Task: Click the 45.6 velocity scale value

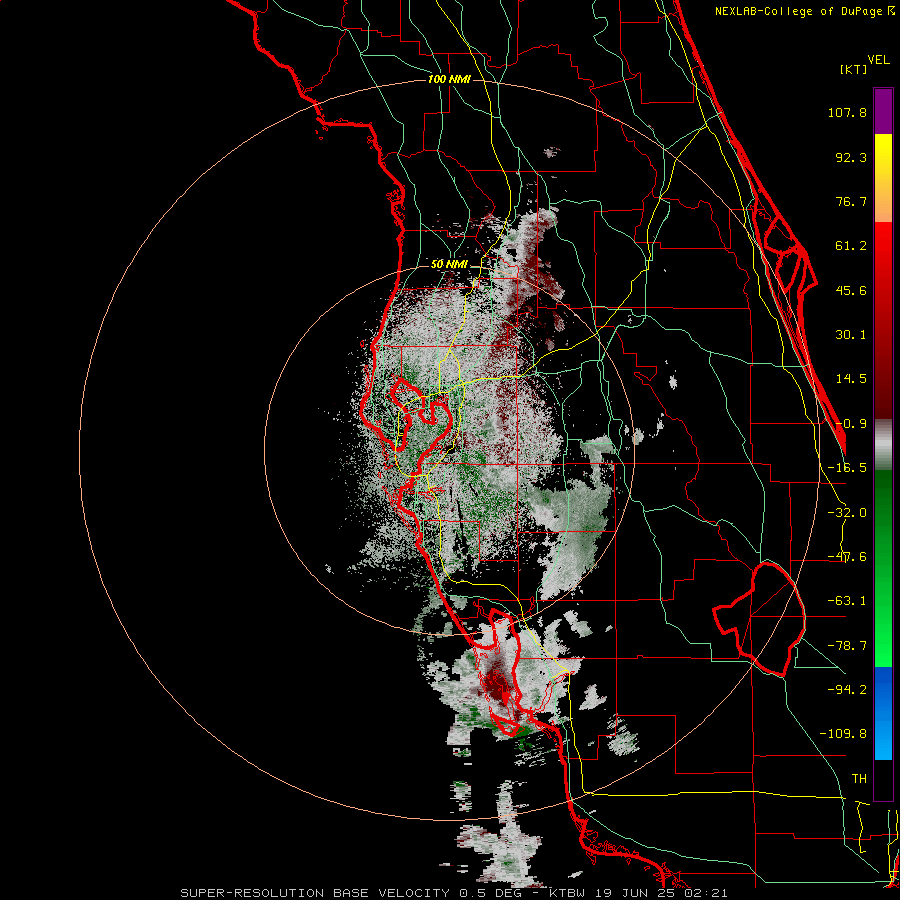Action: coord(851,290)
